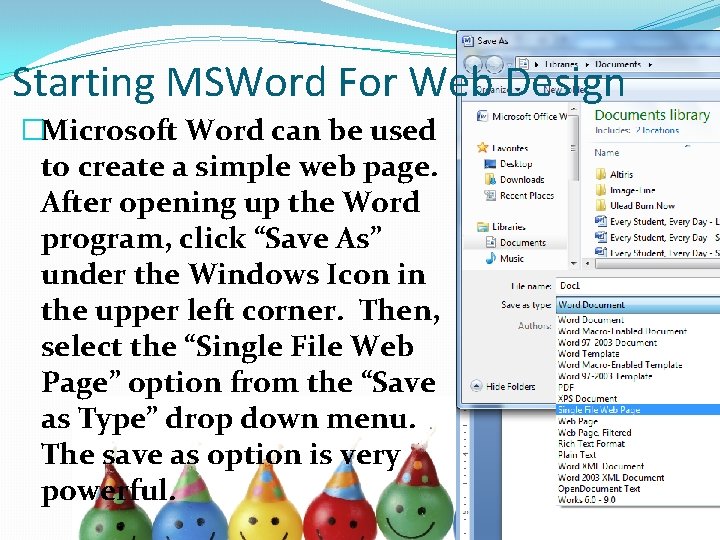Viewport: 720px width, 540px height.
Task: Select the Favorites star item
Action: coord(502,148)
